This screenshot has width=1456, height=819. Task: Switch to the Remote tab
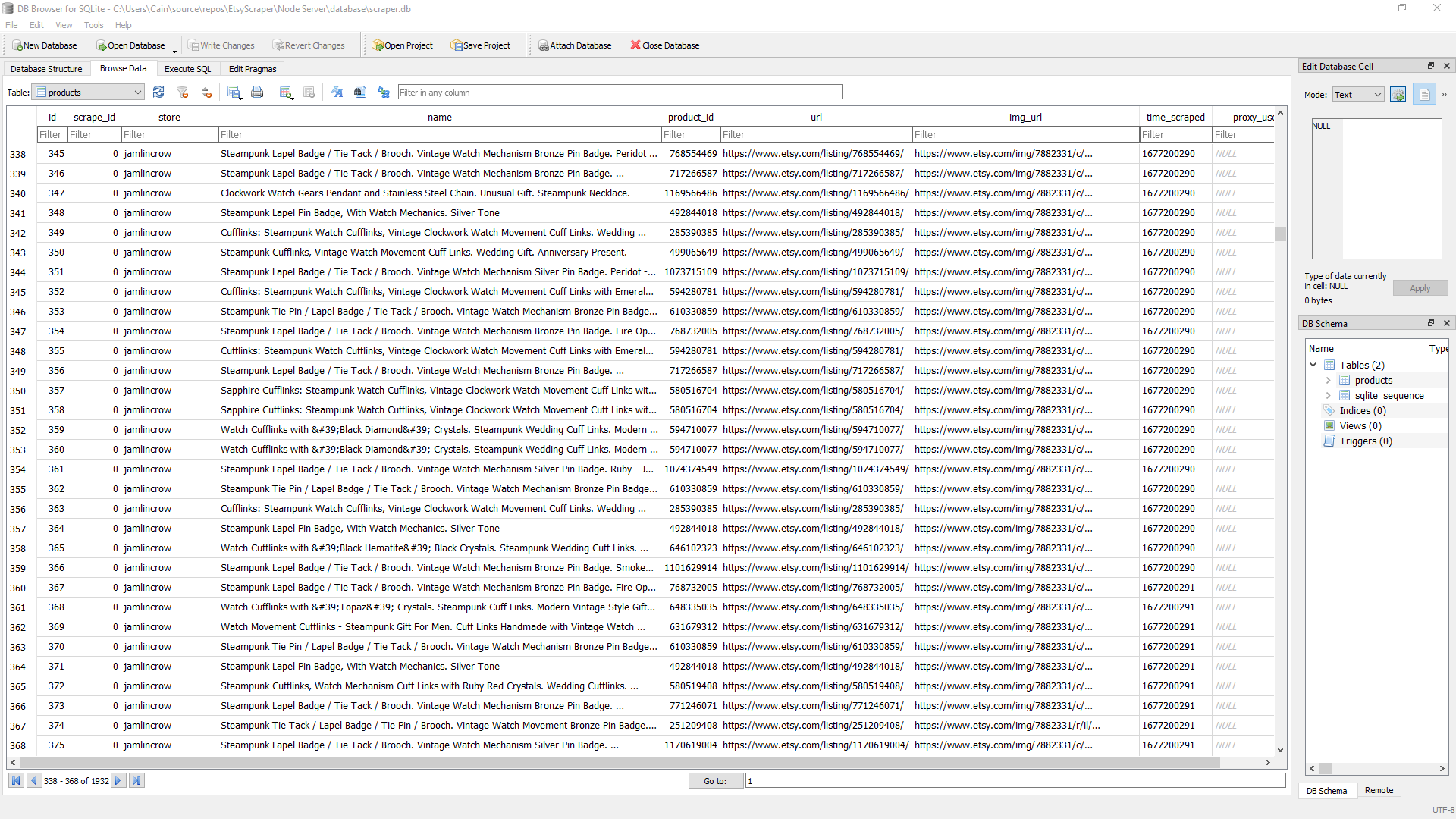click(1379, 790)
